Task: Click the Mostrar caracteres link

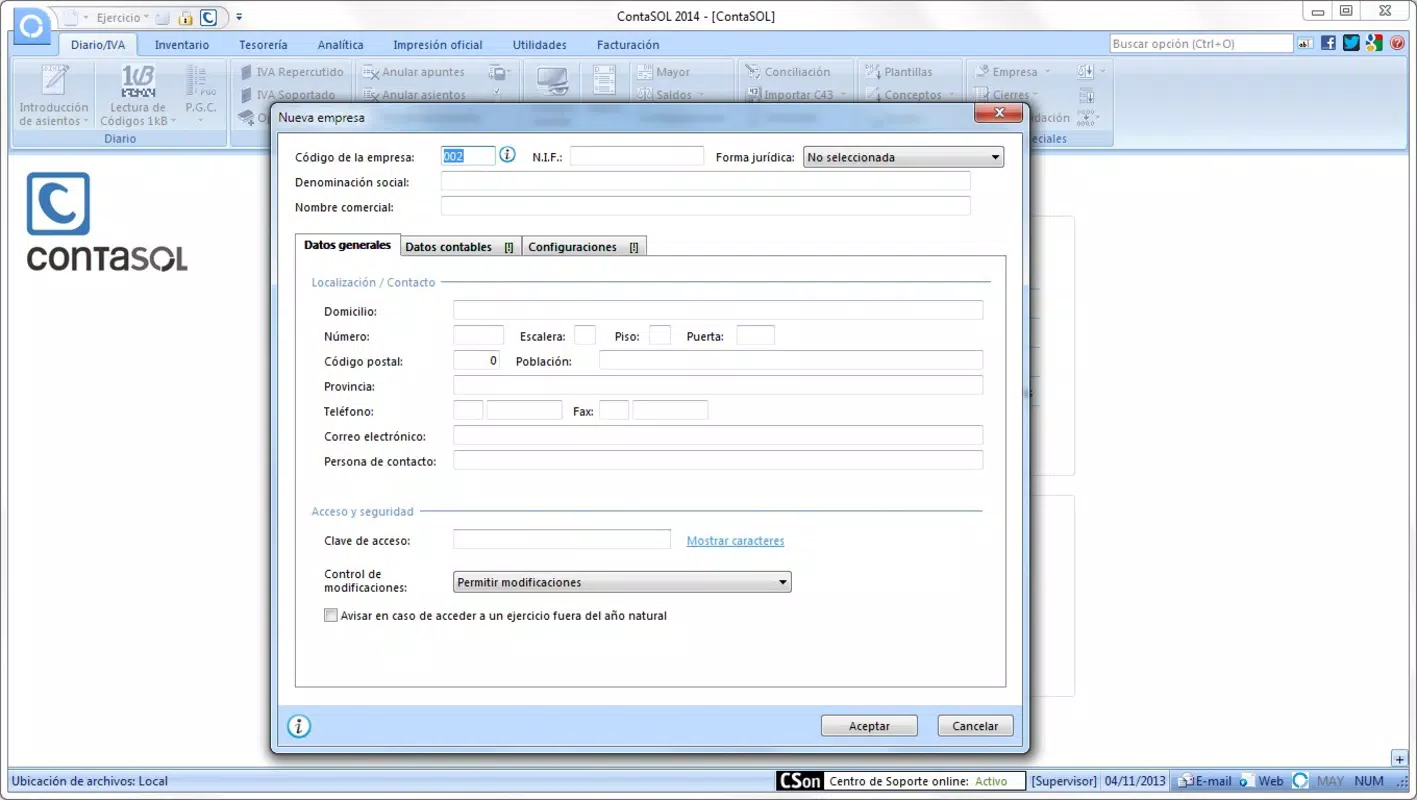Action: 735,541
